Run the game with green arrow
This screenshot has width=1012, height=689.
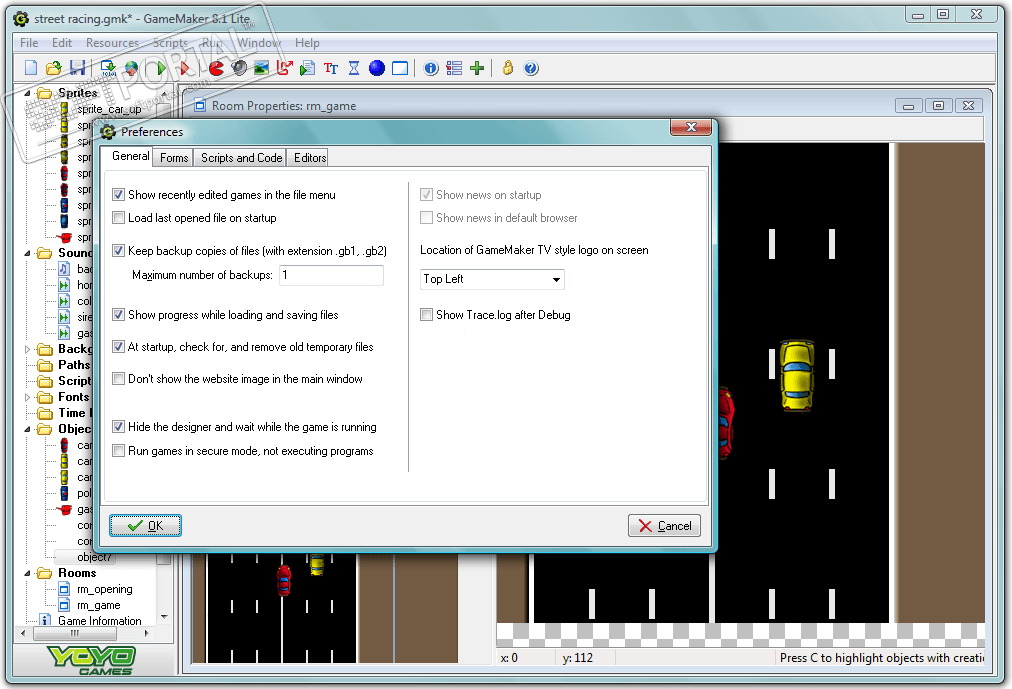[161, 68]
